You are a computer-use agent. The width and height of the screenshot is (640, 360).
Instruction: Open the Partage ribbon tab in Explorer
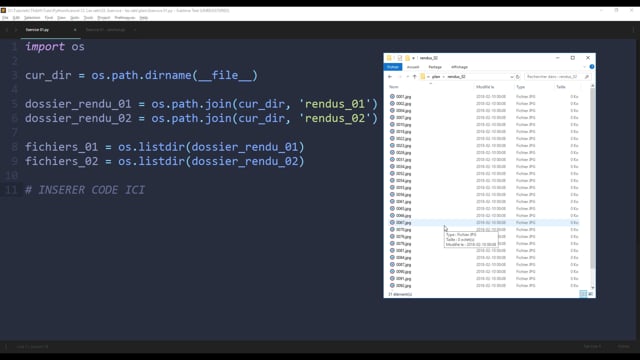[435, 67]
